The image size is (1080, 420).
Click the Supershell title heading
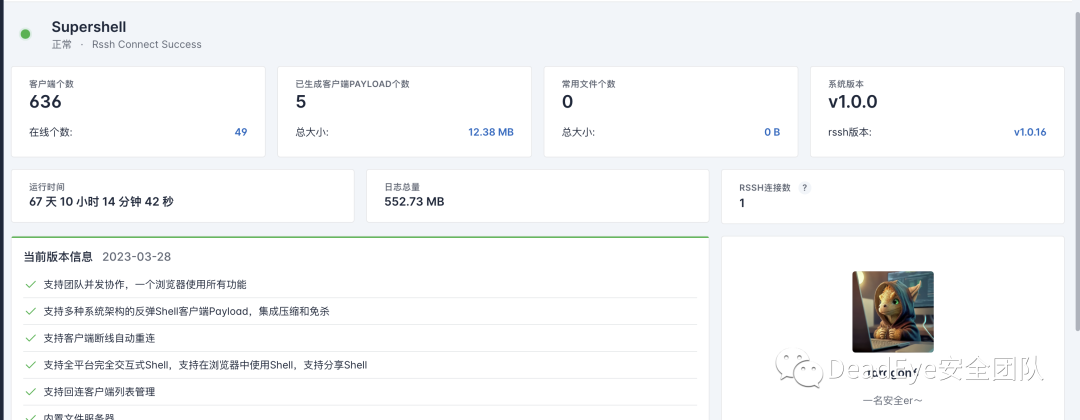coord(89,27)
